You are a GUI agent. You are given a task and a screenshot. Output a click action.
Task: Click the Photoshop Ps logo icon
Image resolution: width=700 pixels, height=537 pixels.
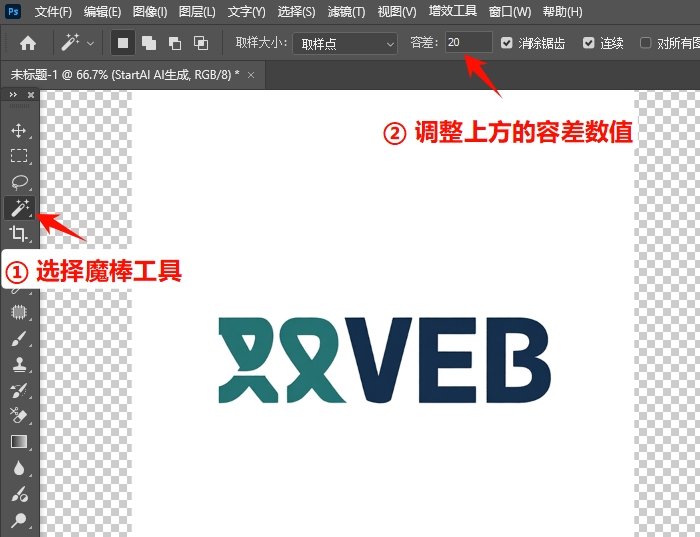(x=13, y=11)
